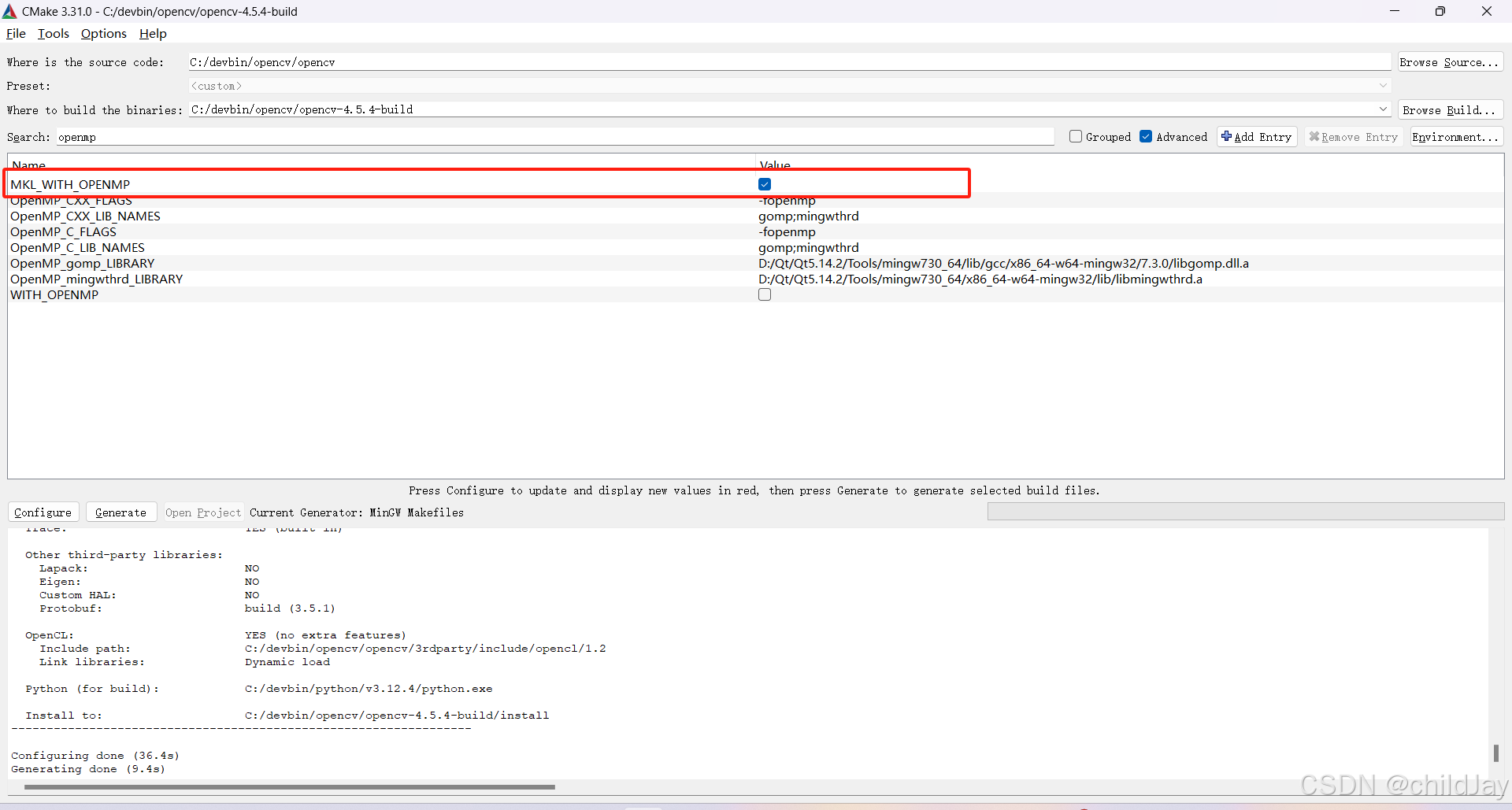Close the CMake window
1512x810 pixels.
click(x=1487, y=11)
